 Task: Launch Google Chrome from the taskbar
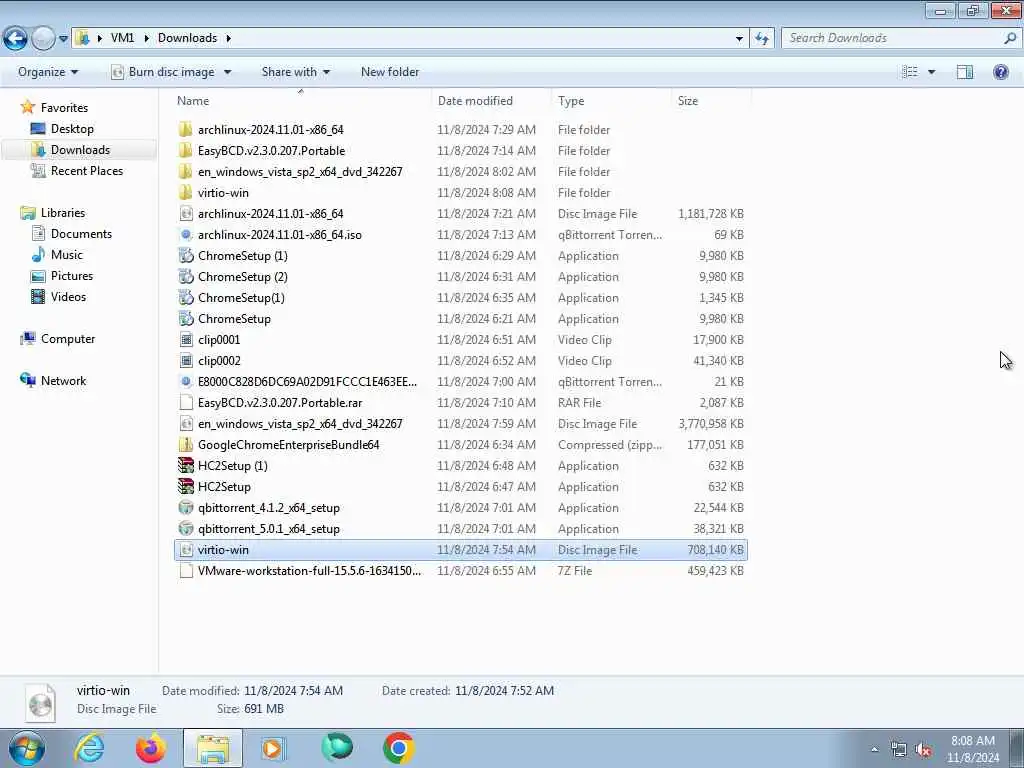[x=398, y=748]
